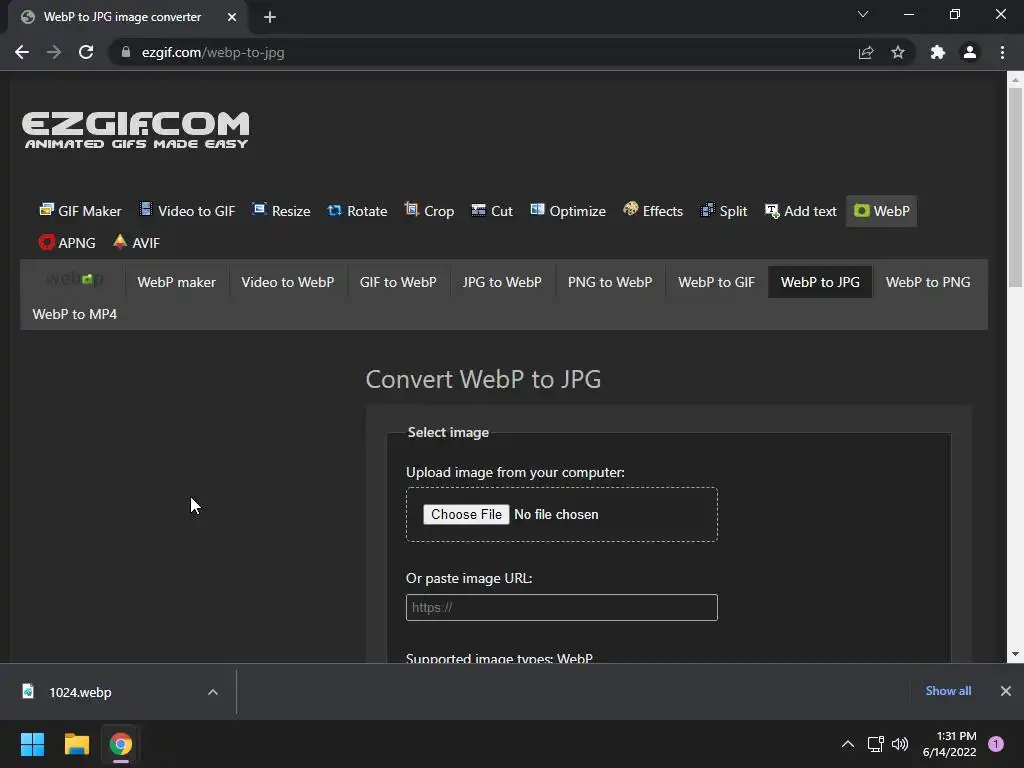Switch to the Video to WebP tab
Image resolution: width=1024 pixels, height=768 pixels.
pos(288,282)
